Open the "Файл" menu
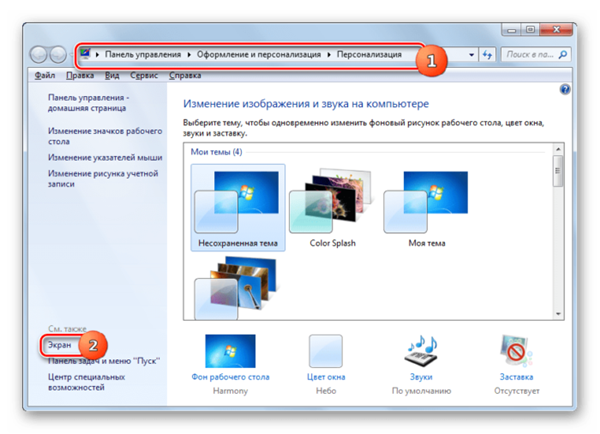Viewport: 600px width, 434px height. click(45, 75)
